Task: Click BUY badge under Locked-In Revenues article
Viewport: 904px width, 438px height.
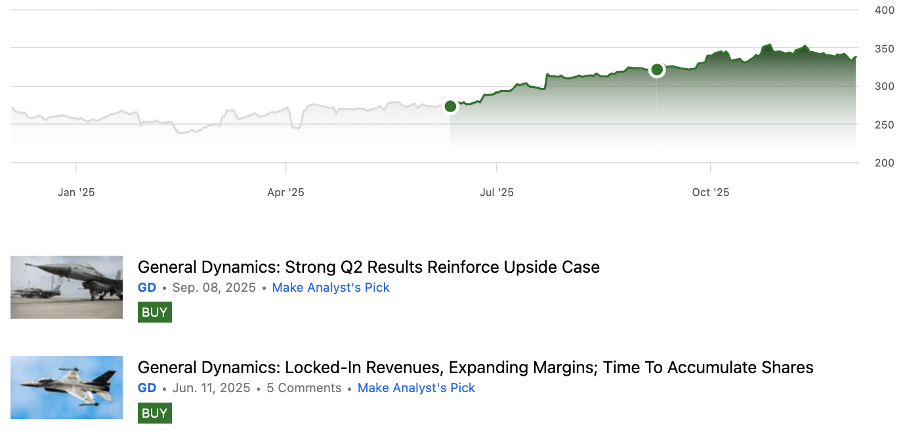Action: click(155, 412)
